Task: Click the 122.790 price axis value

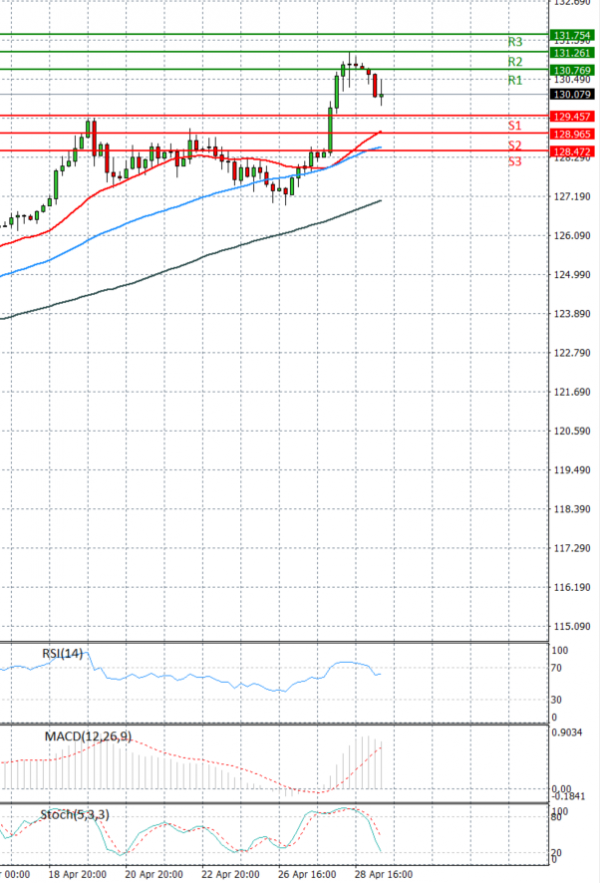Action: [x=572, y=353]
